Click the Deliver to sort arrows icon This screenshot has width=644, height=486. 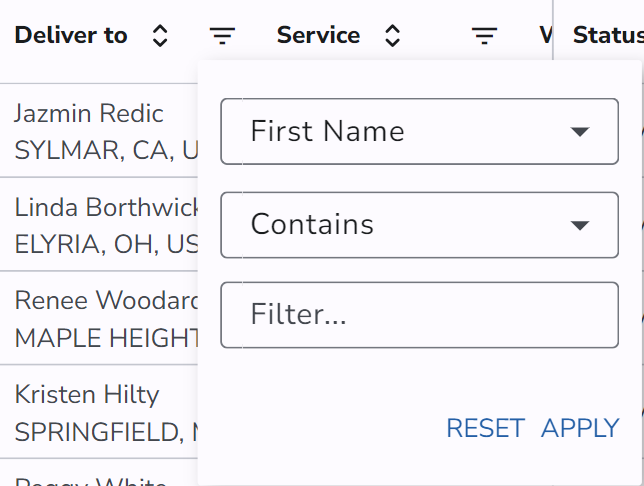pos(160,36)
